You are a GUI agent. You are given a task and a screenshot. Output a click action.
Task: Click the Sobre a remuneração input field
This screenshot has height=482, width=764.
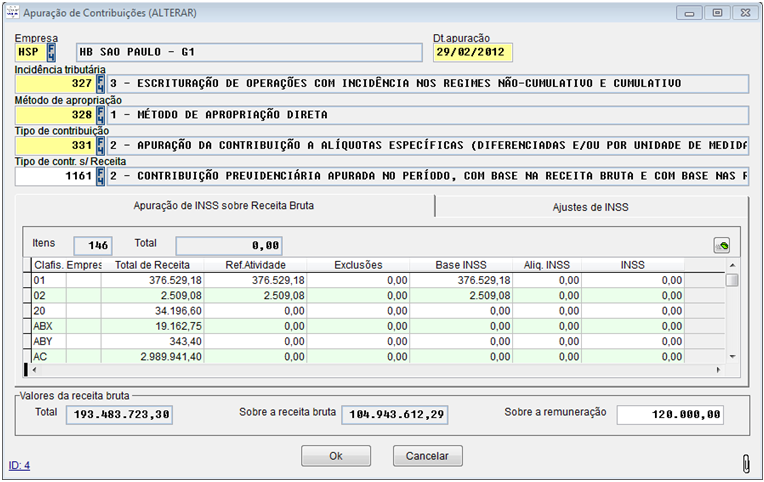click(x=669, y=414)
